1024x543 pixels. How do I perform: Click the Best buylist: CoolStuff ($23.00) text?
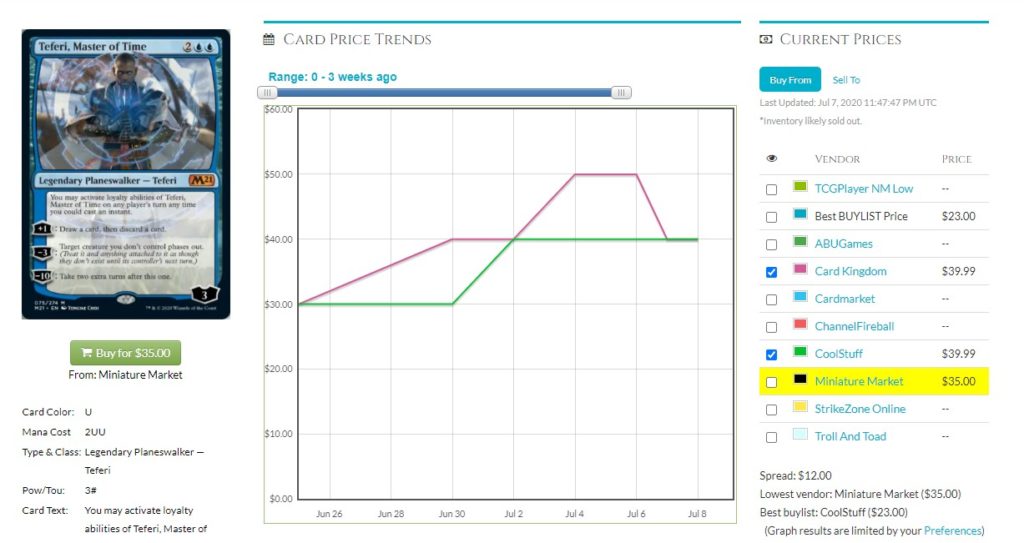833,512
